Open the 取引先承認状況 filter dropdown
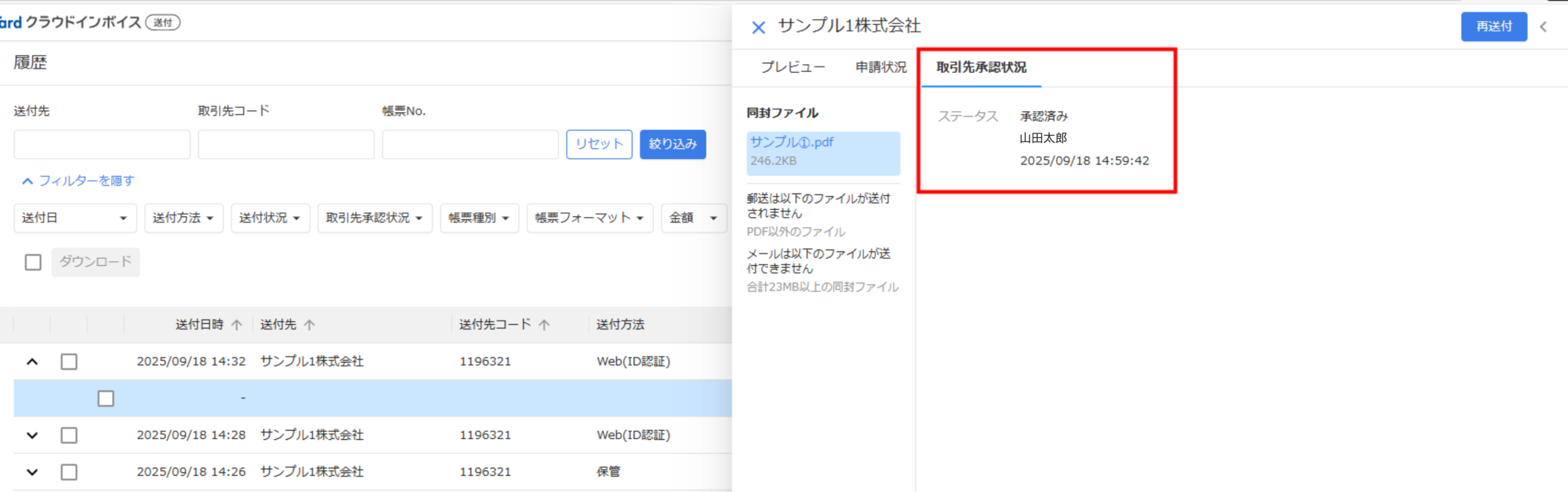Image resolution: width=1568 pixels, height=492 pixels. tap(374, 218)
